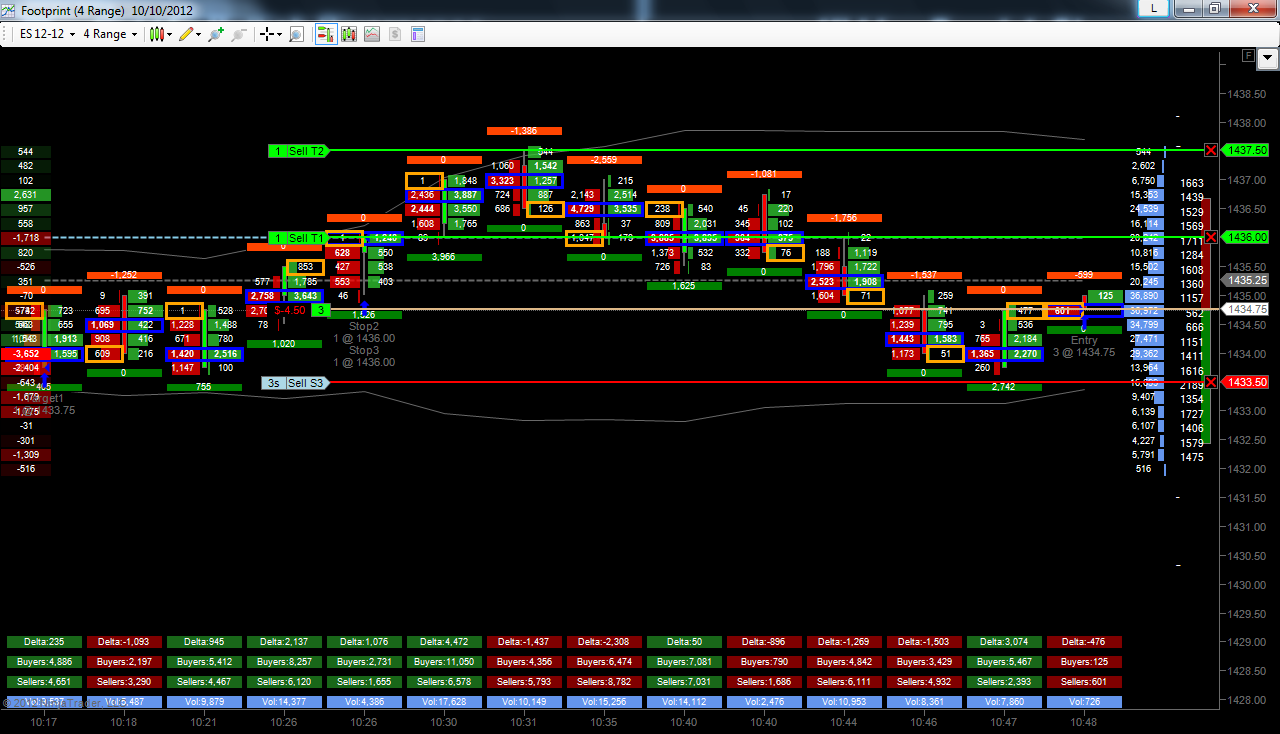
Task: Click the 1437.50 green price marker
Action: (x=1246, y=150)
